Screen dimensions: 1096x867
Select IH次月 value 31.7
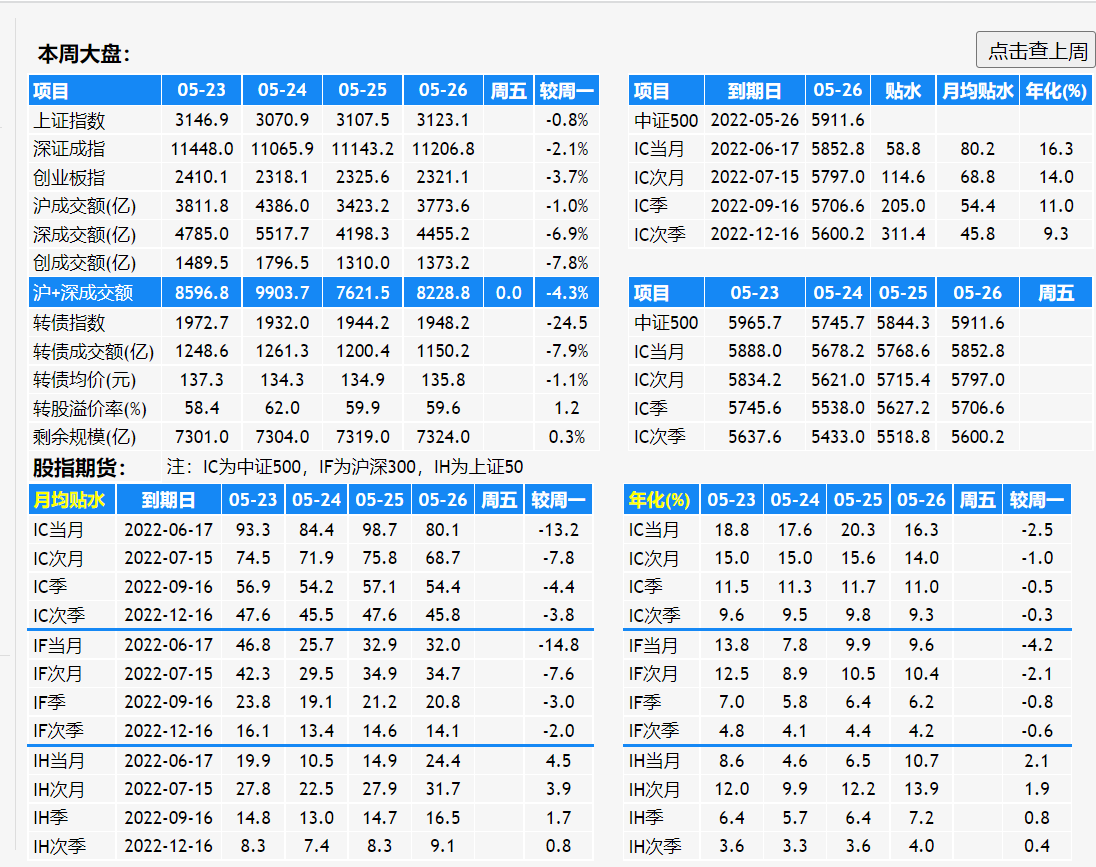pos(443,789)
